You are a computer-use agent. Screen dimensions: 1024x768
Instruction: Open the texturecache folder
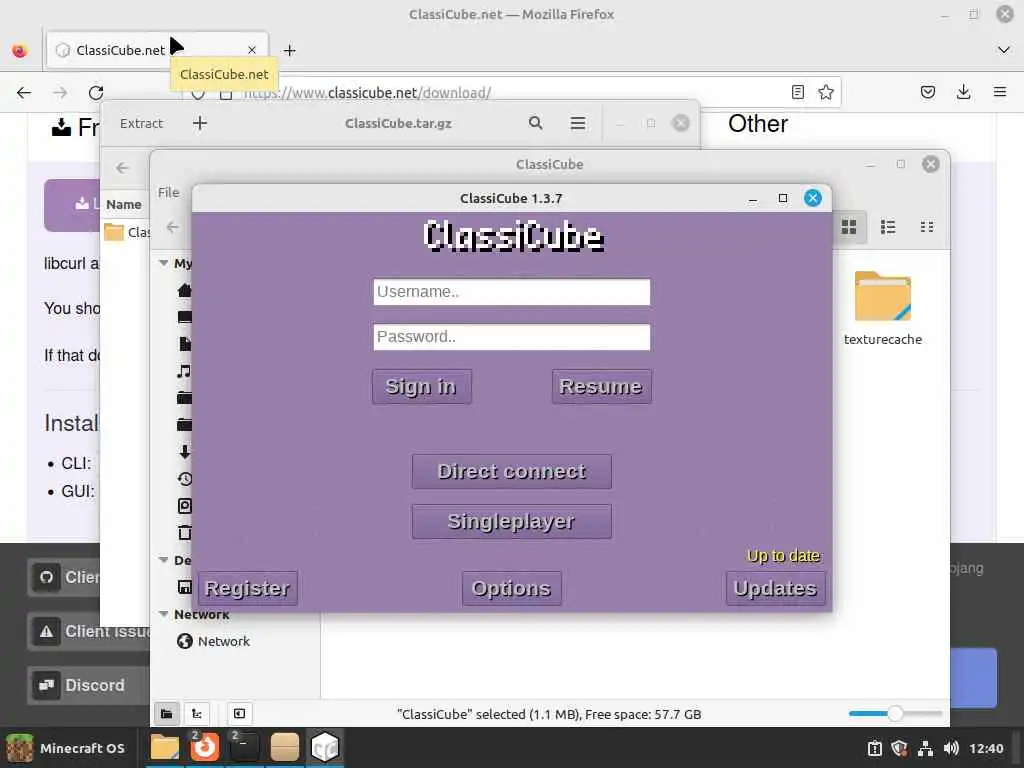pyautogui.click(x=882, y=308)
